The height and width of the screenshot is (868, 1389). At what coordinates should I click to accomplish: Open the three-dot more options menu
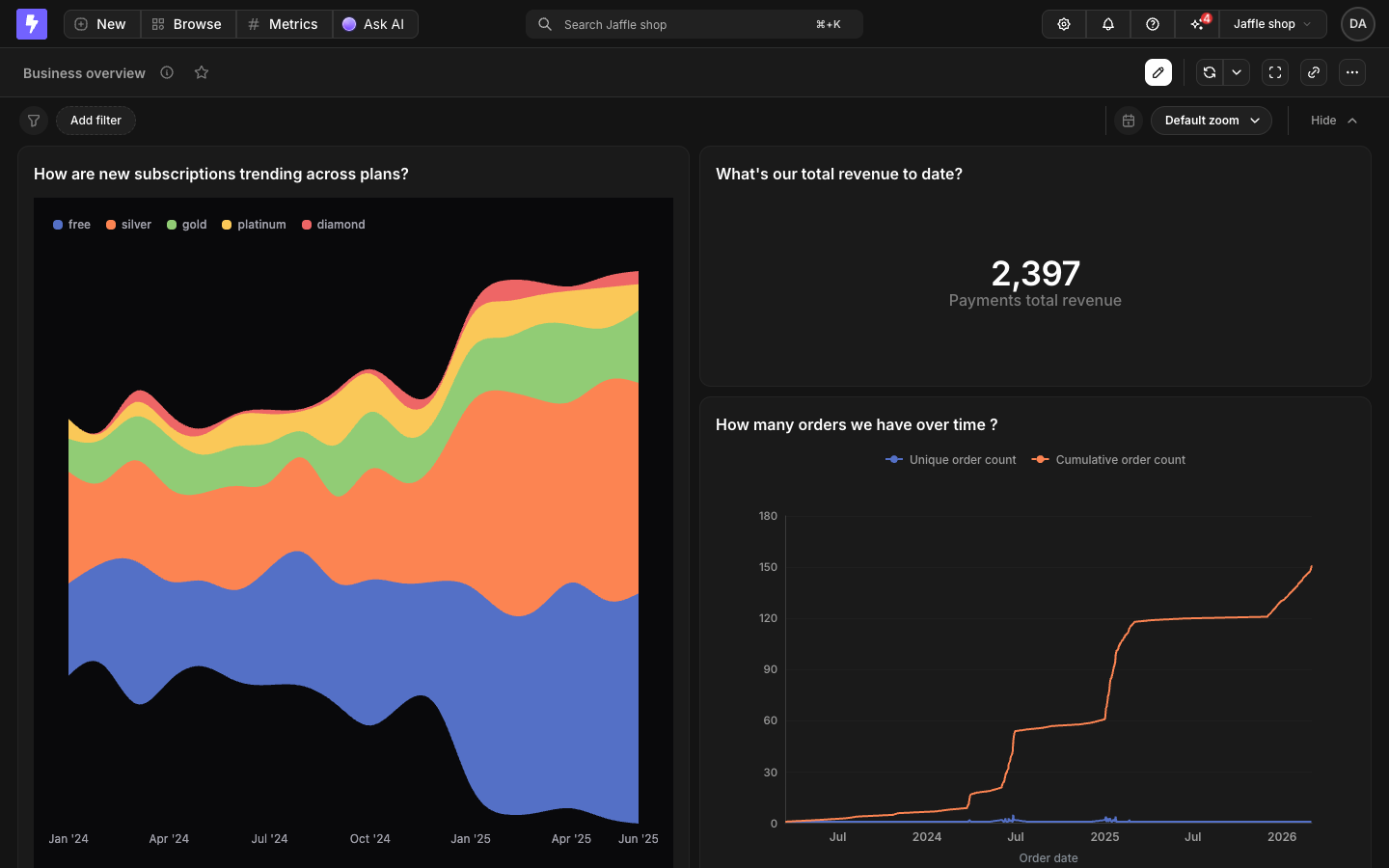coord(1352,72)
